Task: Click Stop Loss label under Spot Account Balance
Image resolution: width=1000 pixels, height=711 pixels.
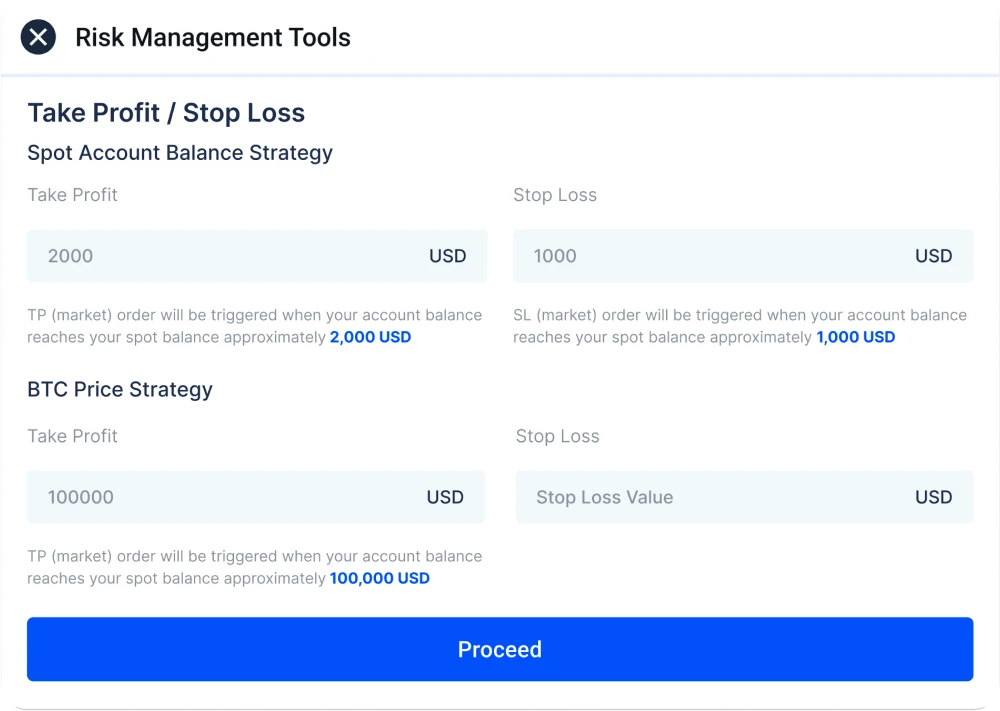Action: pos(555,195)
